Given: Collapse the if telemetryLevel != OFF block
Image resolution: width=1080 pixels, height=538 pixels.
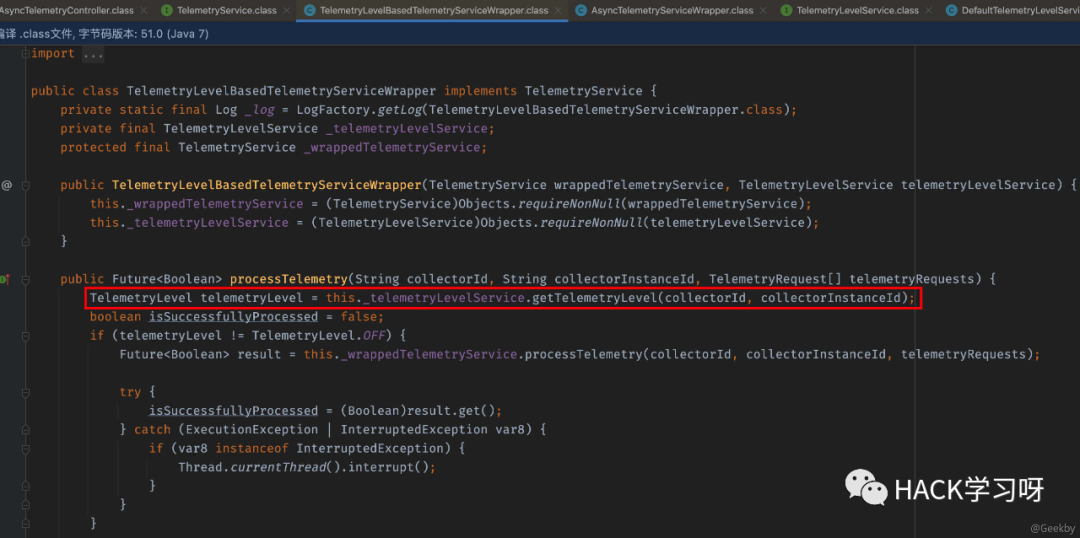Looking at the screenshot, I should (25, 336).
